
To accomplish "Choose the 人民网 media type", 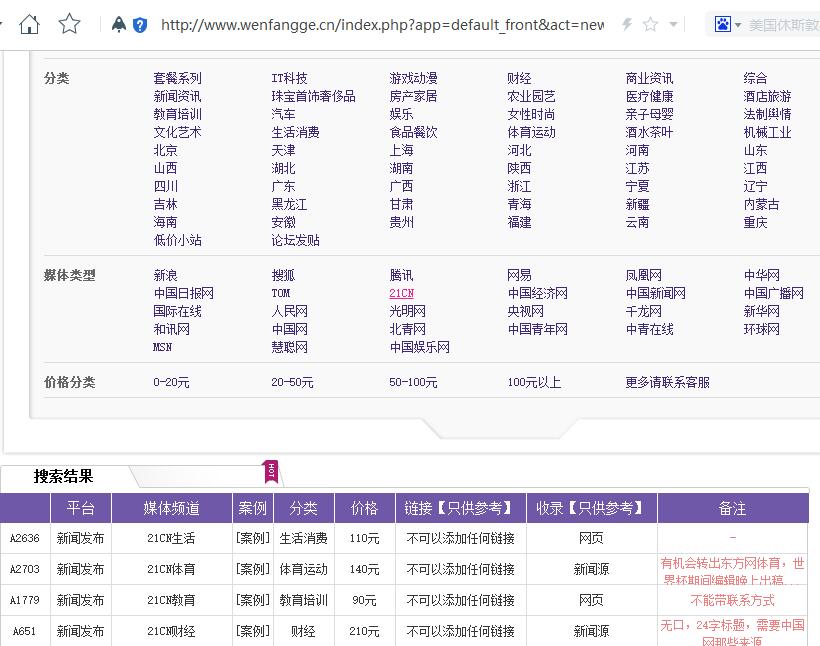I will pyautogui.click(x=289, y=311).
